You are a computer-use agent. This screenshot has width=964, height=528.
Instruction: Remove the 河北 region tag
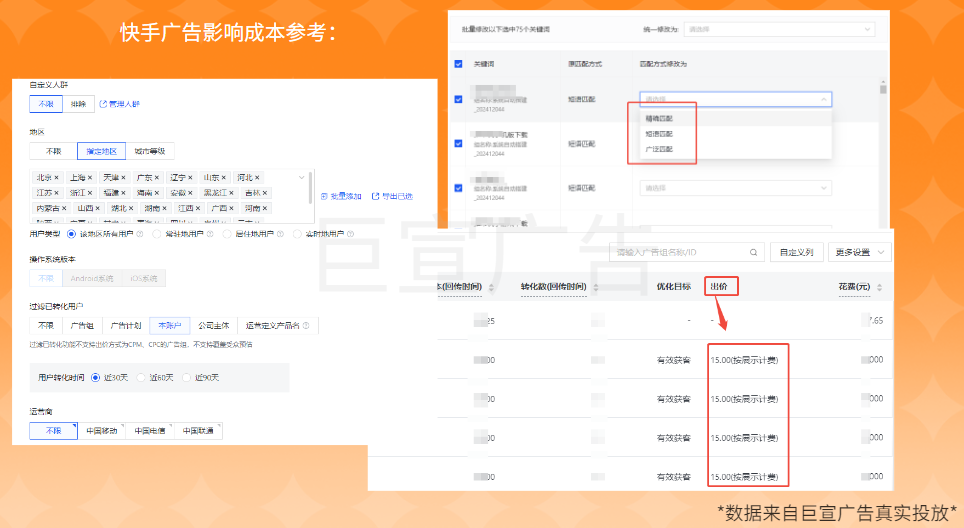[257, 178]
